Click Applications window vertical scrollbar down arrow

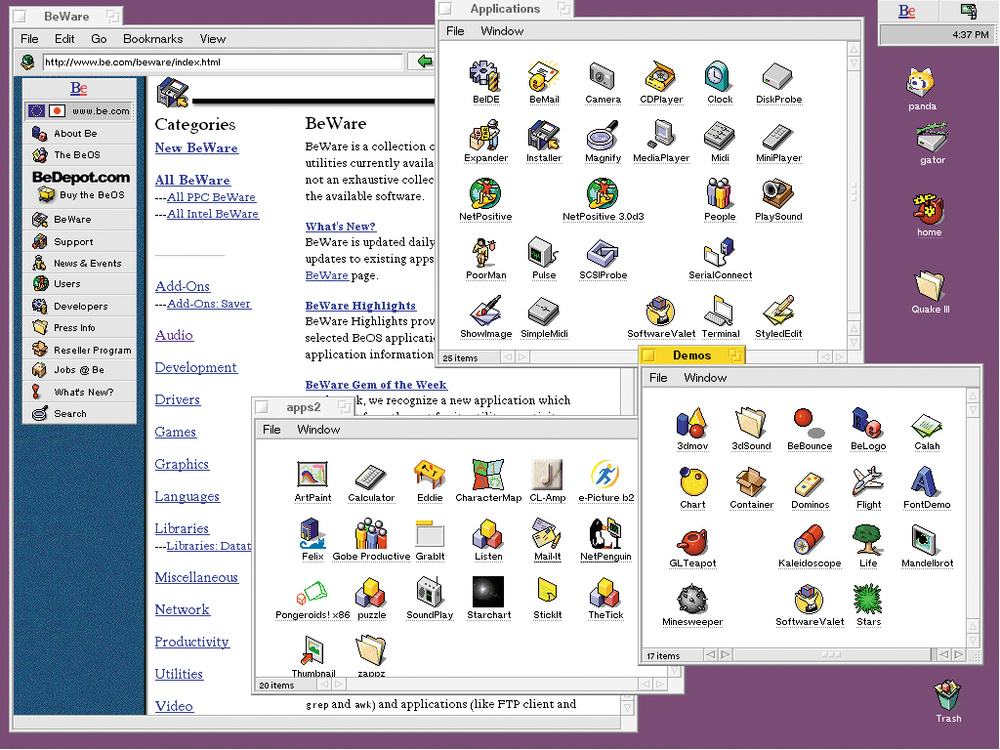(x=854, y=342)
